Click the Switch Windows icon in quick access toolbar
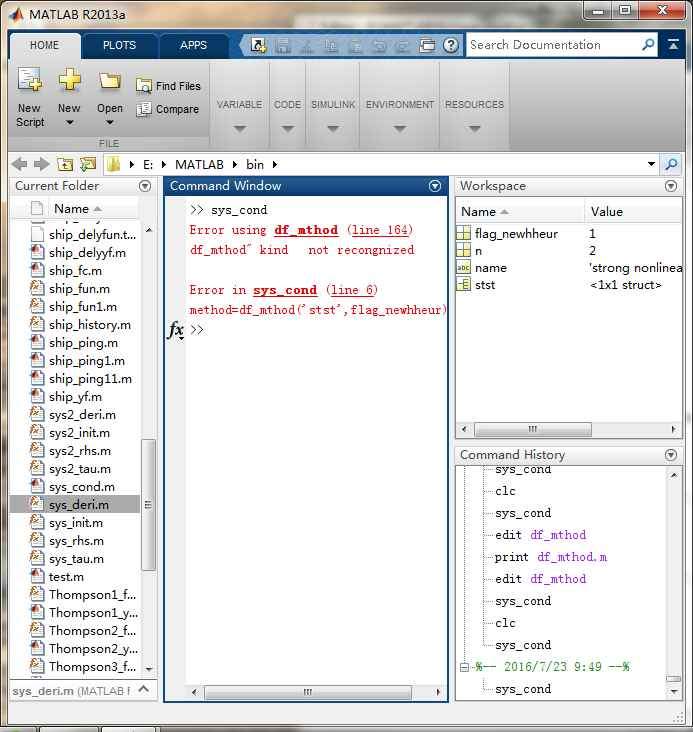Viewport: 693px width, 732px height. click(427, 45)
